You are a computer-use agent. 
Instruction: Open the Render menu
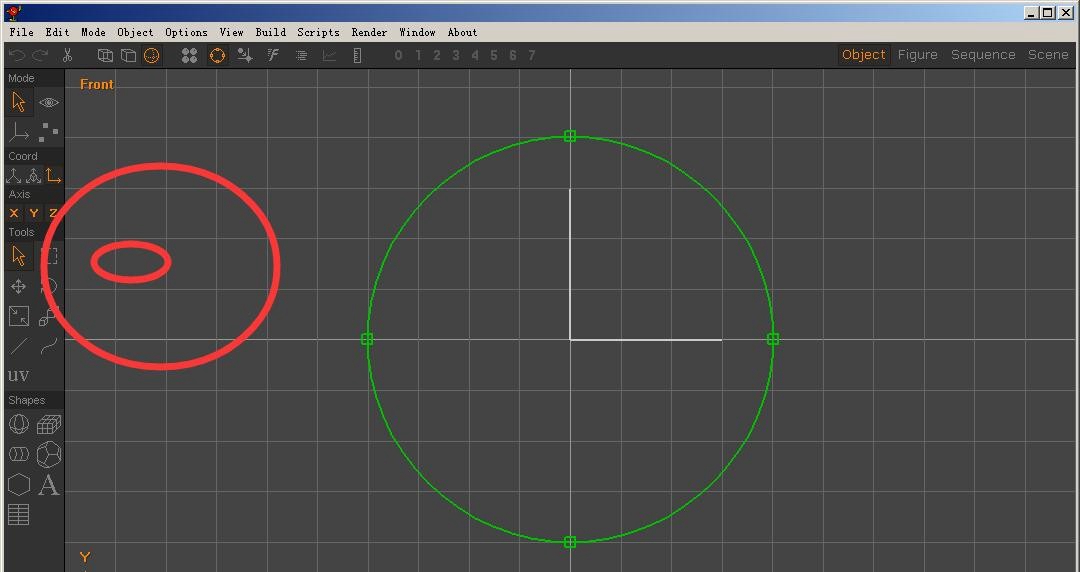(369, 32)
